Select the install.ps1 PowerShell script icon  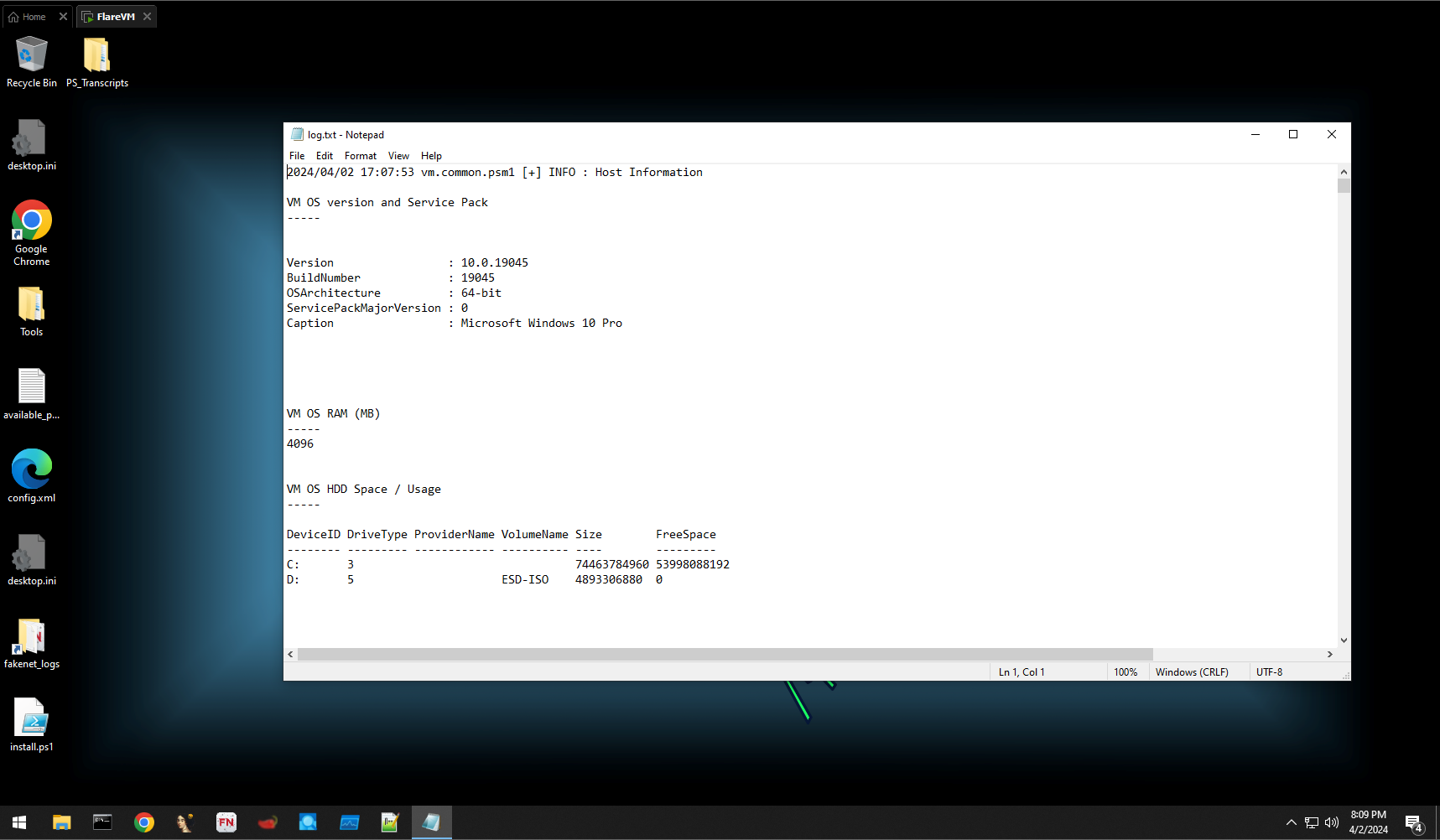pos(32,725)
